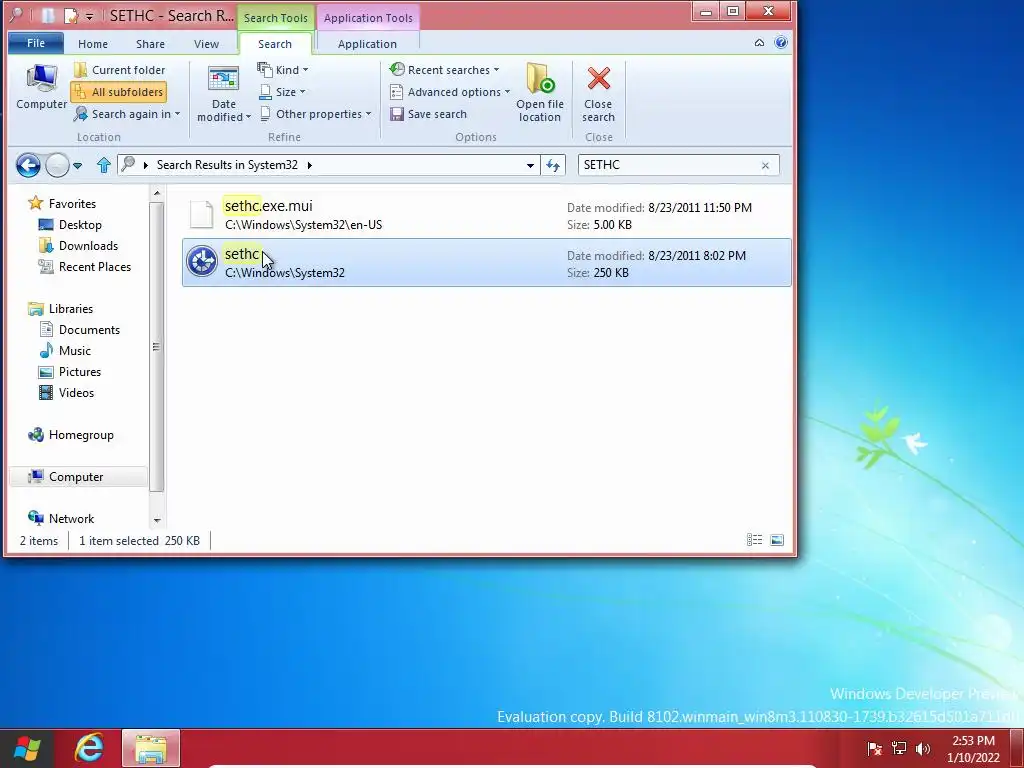1024x768 pixels.
Task: Select the sethc.exe.mui file result
Action: (x=487, y=215)
